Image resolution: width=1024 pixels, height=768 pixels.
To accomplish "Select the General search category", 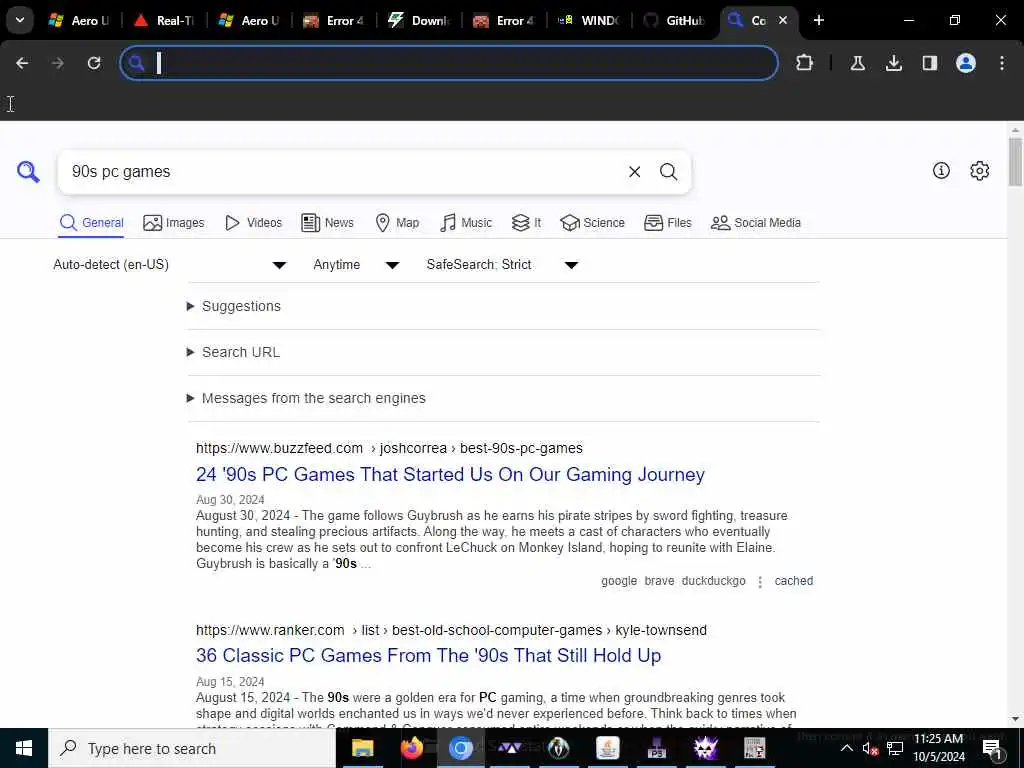I will click(91, 223).
